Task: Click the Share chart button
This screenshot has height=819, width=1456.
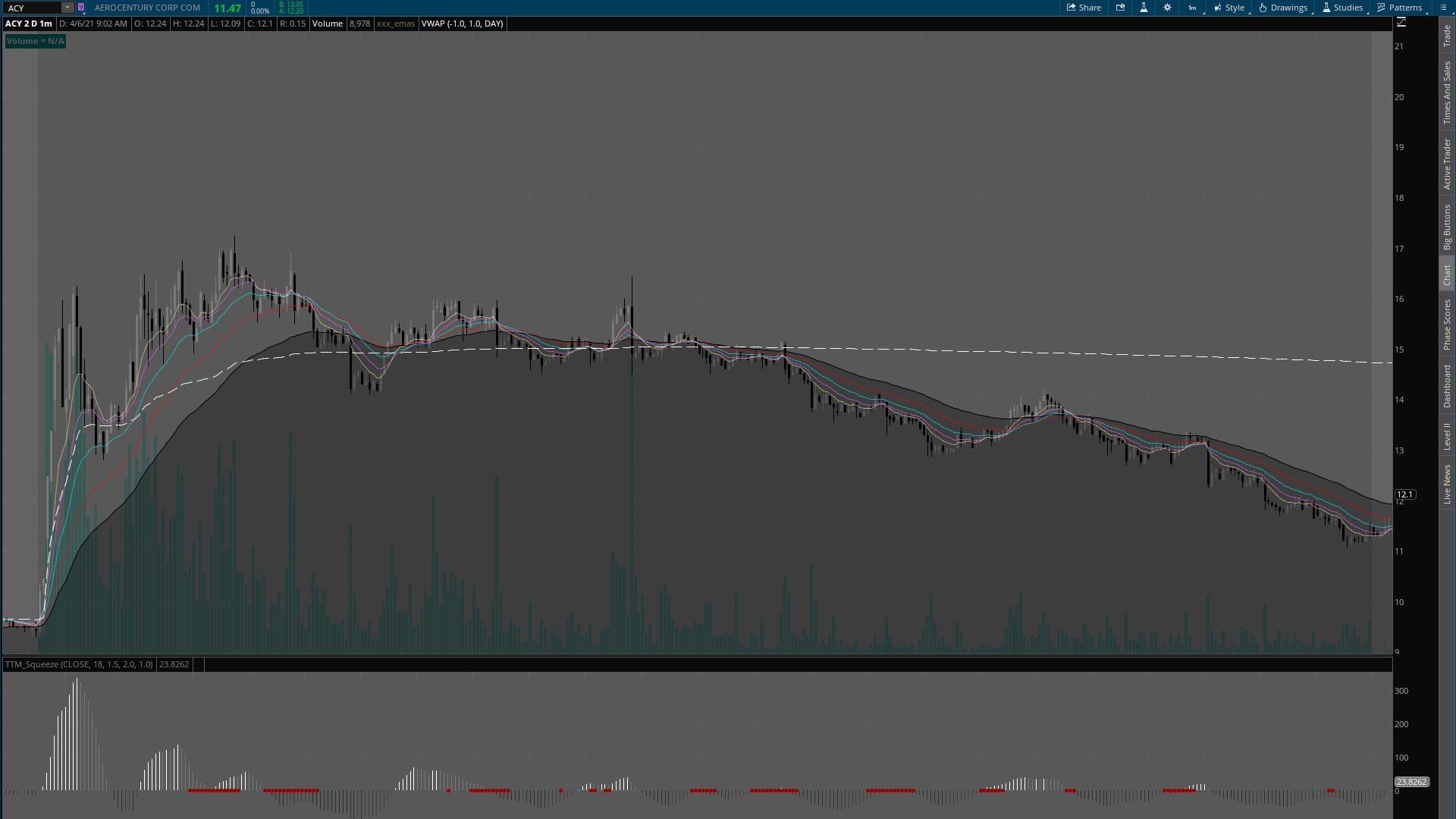Action: [x=1084, y=8]
